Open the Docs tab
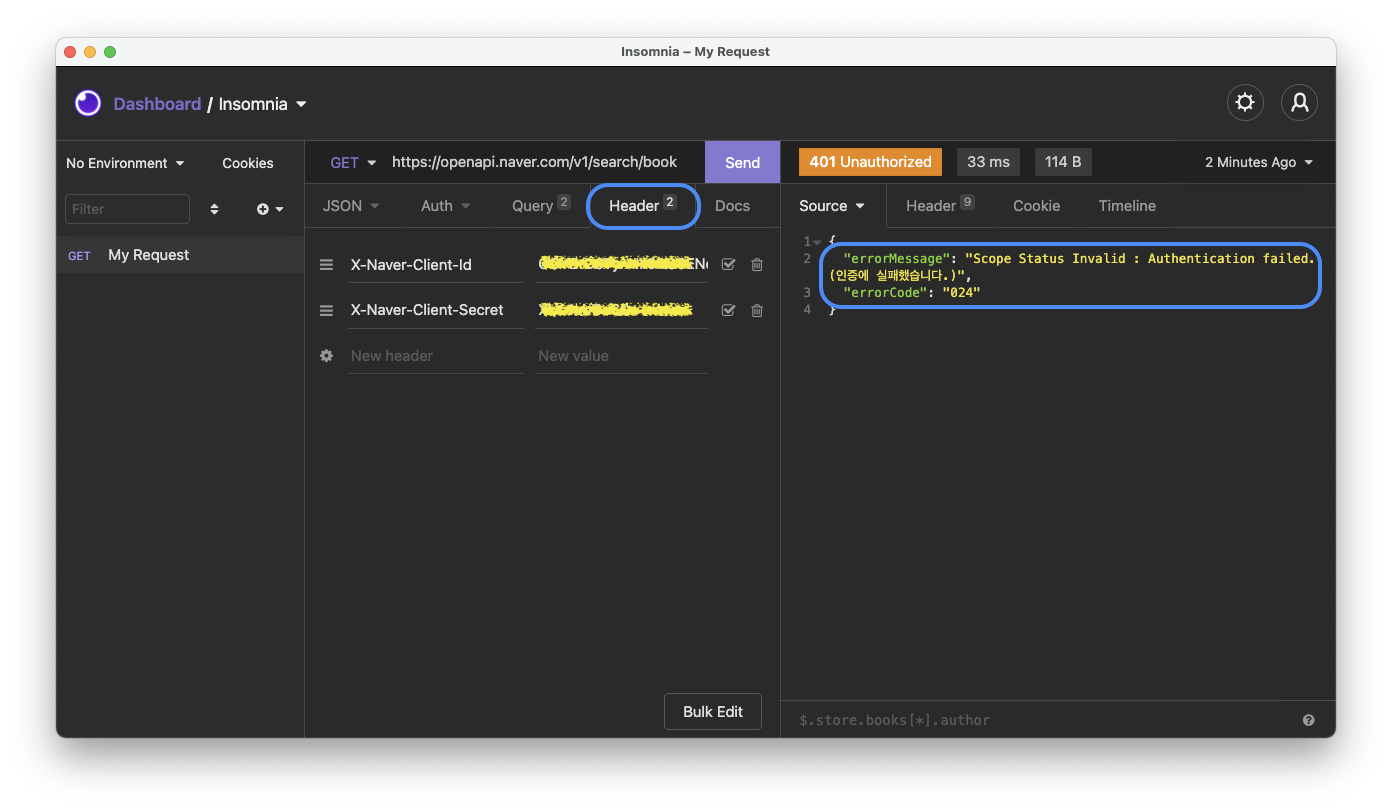The image size is (1392, 812). click(732, 206)
